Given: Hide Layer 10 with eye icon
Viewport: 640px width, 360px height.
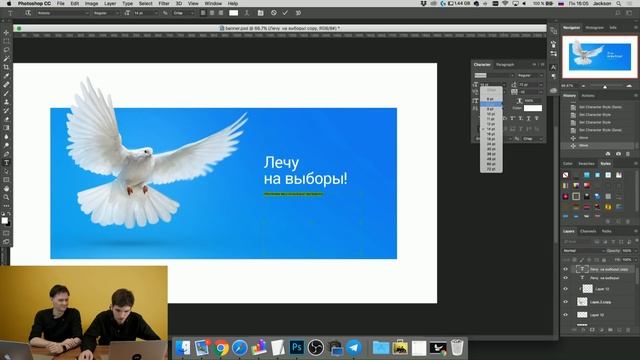Looking at the screenshot, I should click(566, 315).
